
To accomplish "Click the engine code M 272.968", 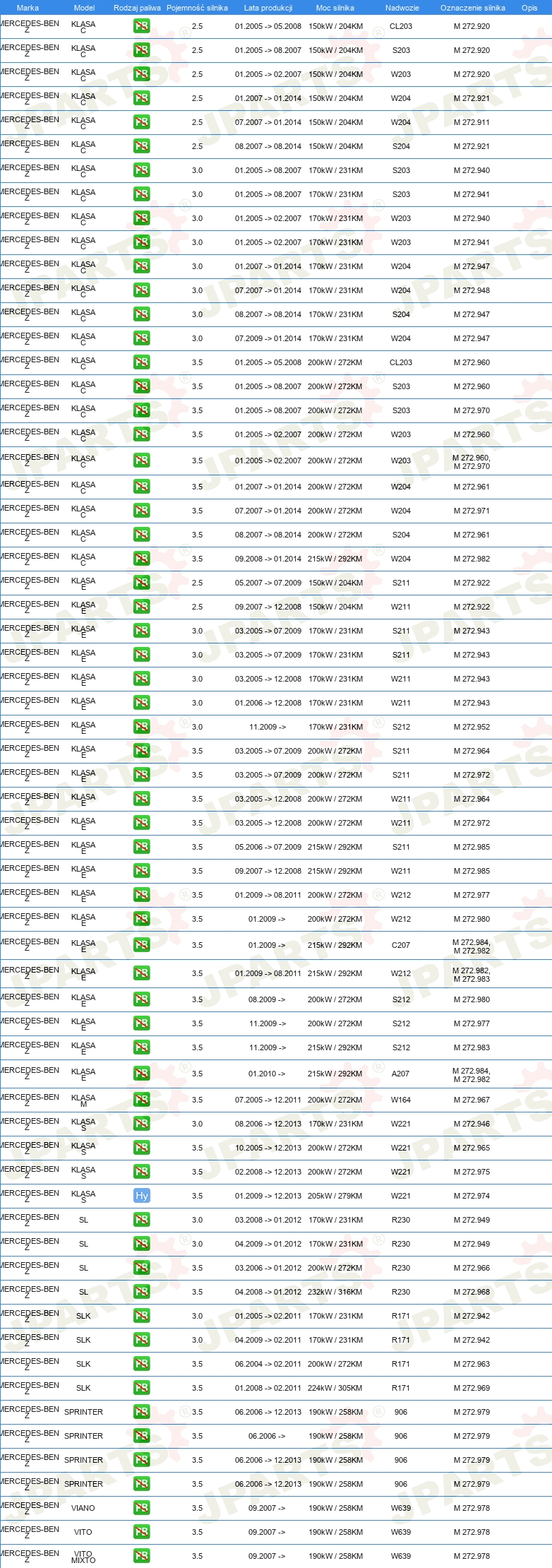I will 472,1292.
